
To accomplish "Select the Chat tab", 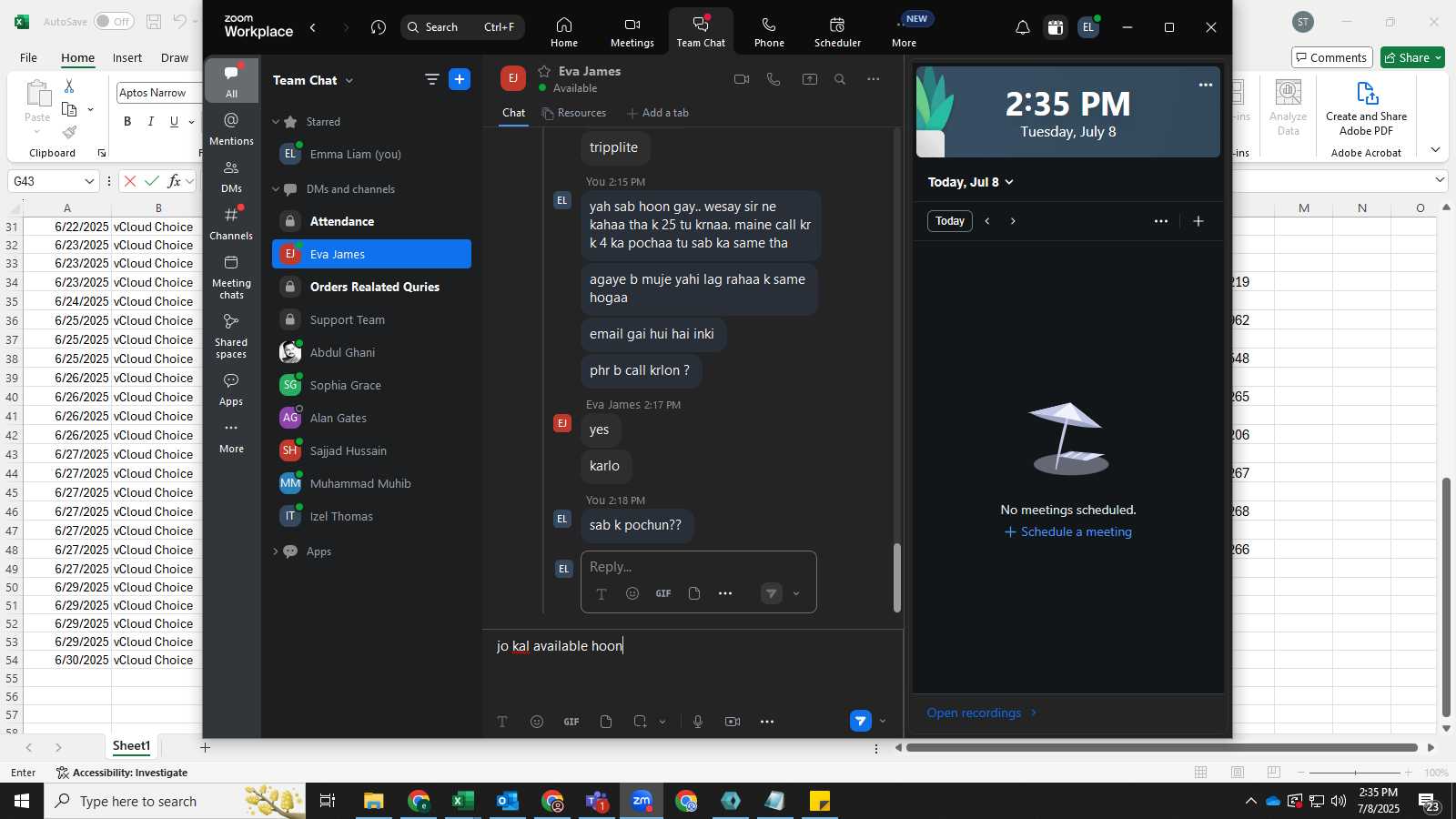I will tap(513, 113).
